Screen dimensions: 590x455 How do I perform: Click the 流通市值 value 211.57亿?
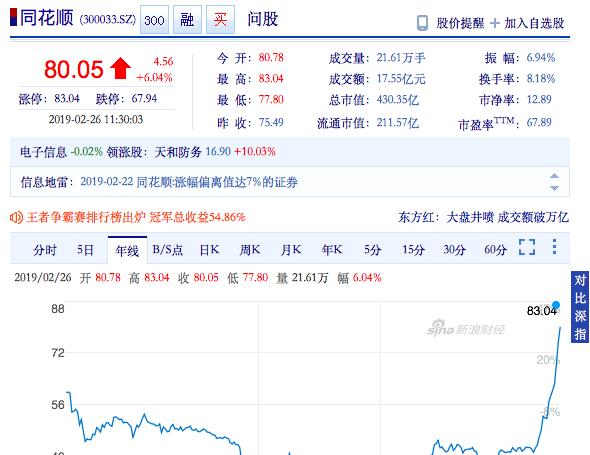398,123
